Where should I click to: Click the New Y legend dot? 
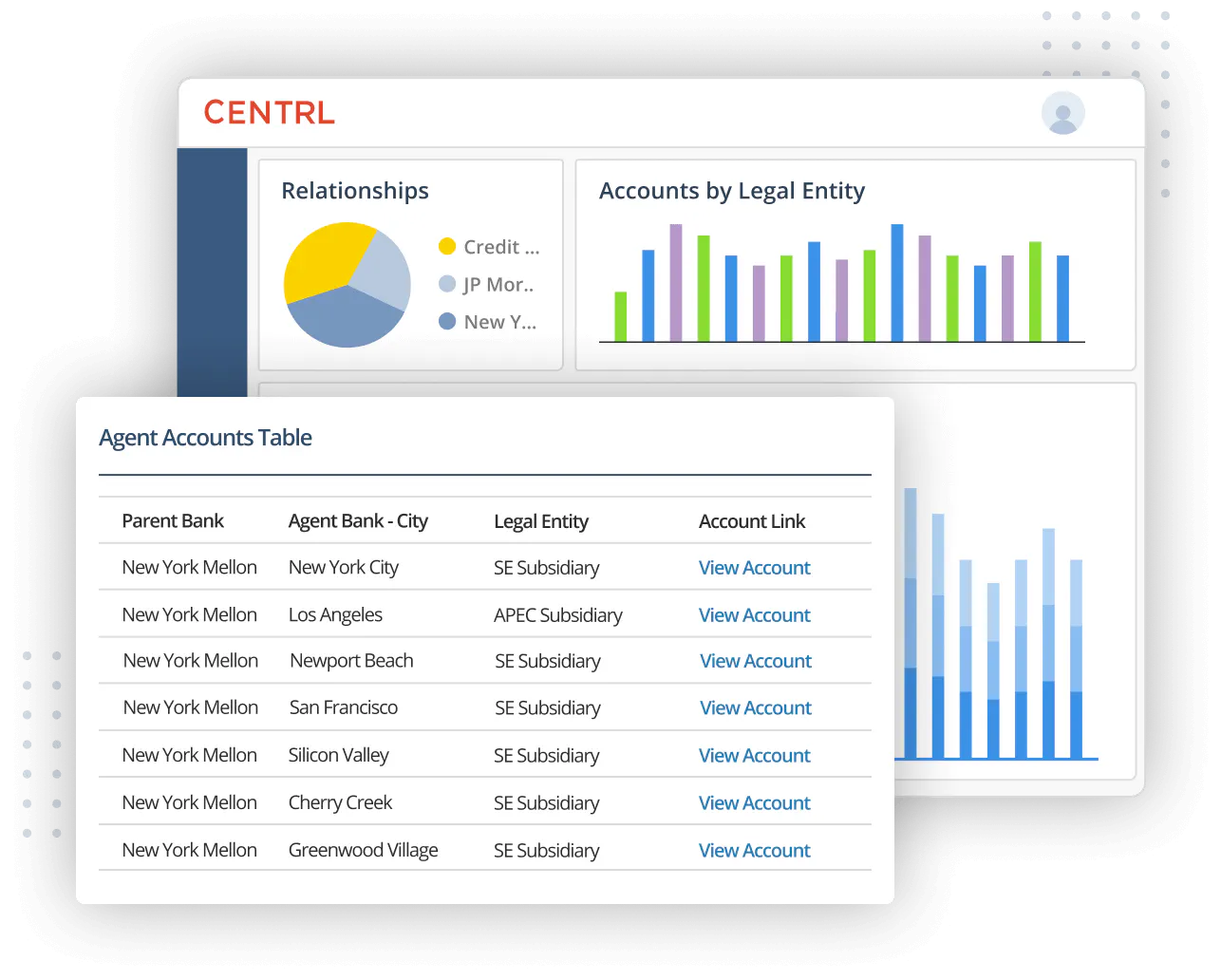[446, 321]
